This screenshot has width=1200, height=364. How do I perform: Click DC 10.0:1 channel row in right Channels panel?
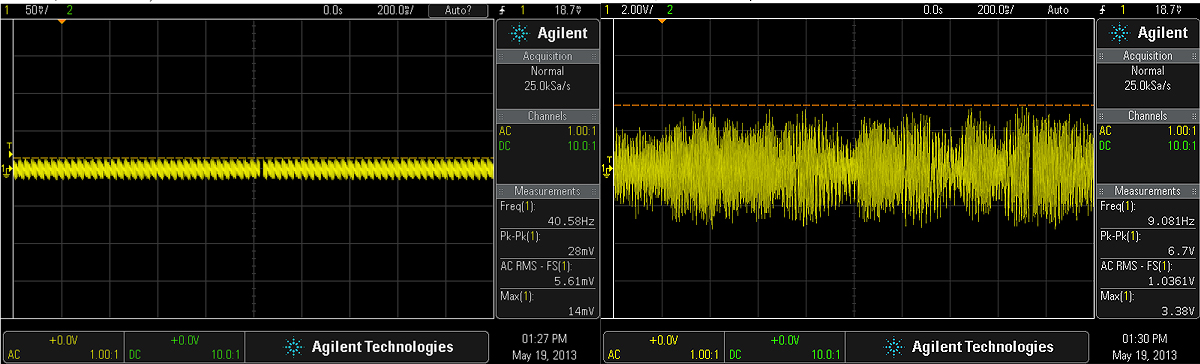pos(1147,146)
